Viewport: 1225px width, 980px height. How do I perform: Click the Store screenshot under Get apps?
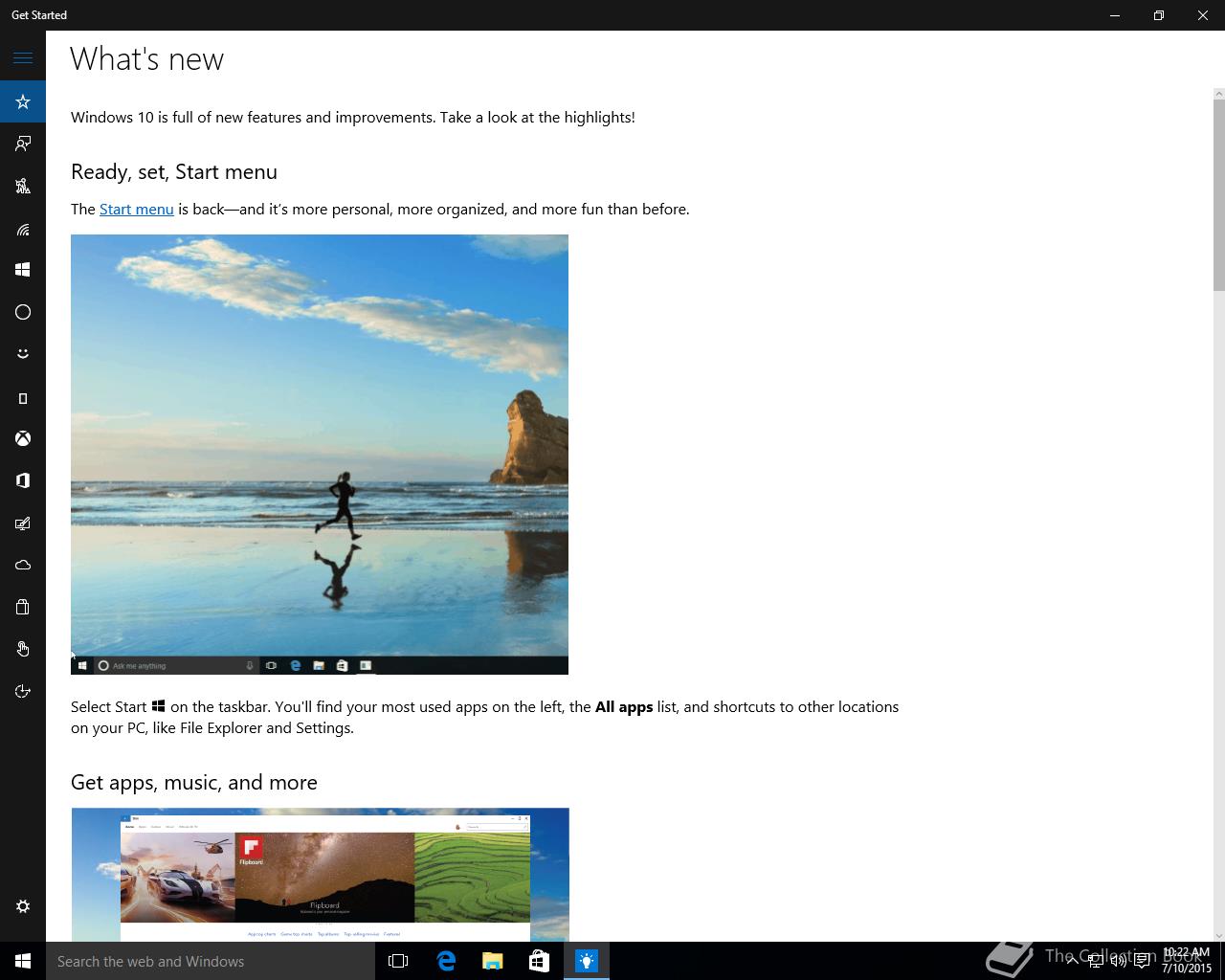[x=320, y=875]
